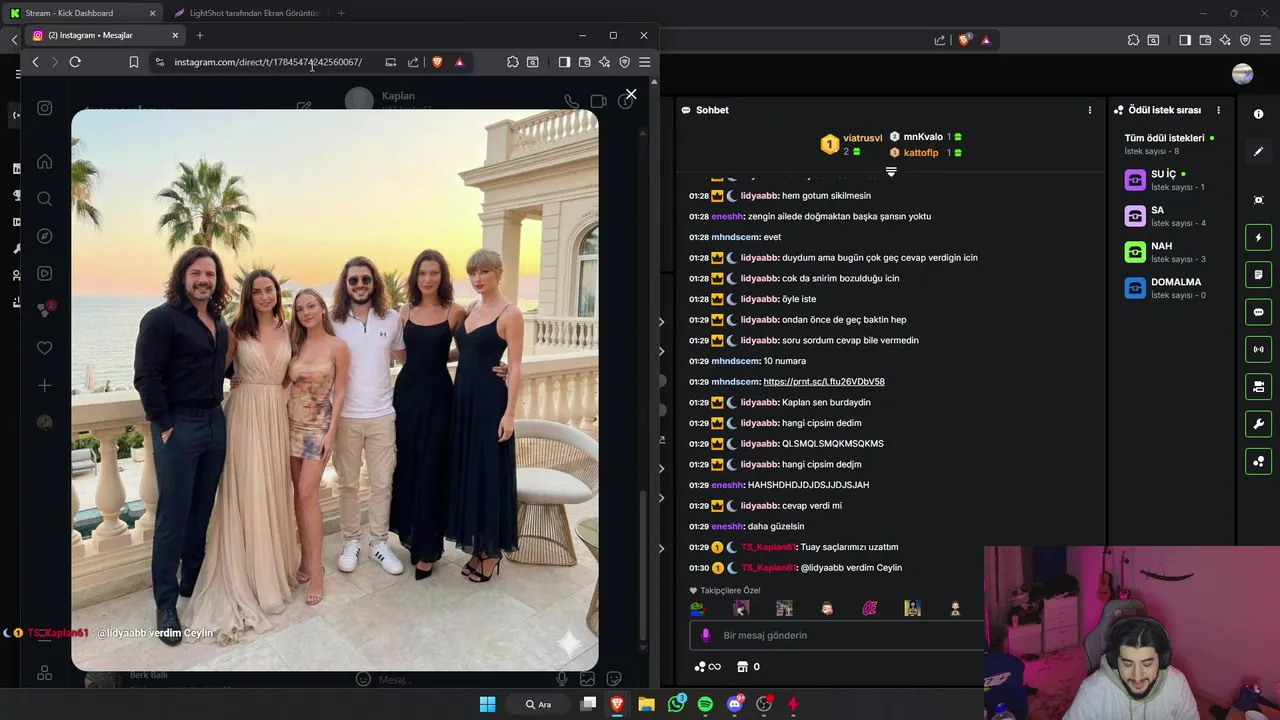The image size is (1280, 720).
Task: Toggle the sidebar panel in Instagram browser window
Action: [564, 62]
